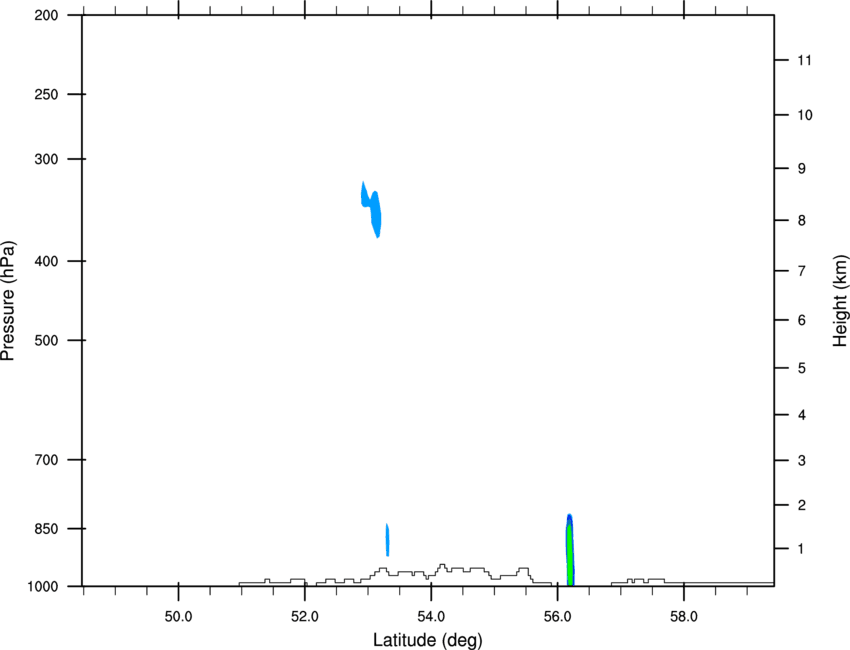Pick the 6 km height label
The width and height of the screenshot is (850, 650).
[x=802, y=320]
